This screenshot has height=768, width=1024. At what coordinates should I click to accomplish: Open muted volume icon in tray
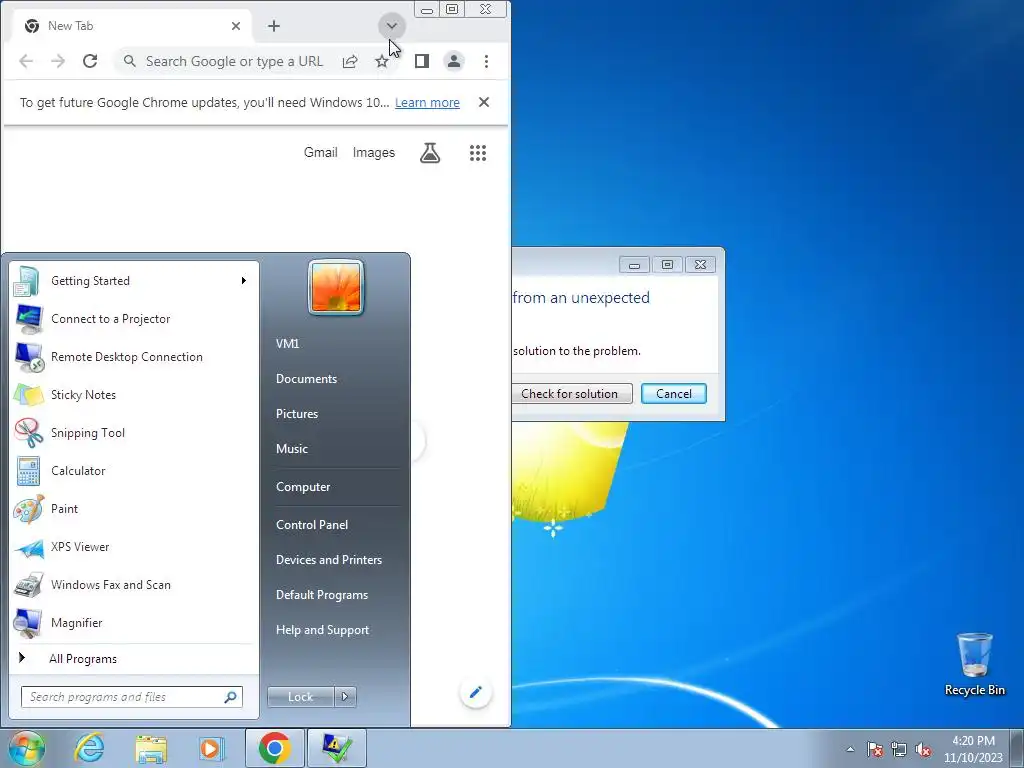pyautogui.click(x=923, y=749)
